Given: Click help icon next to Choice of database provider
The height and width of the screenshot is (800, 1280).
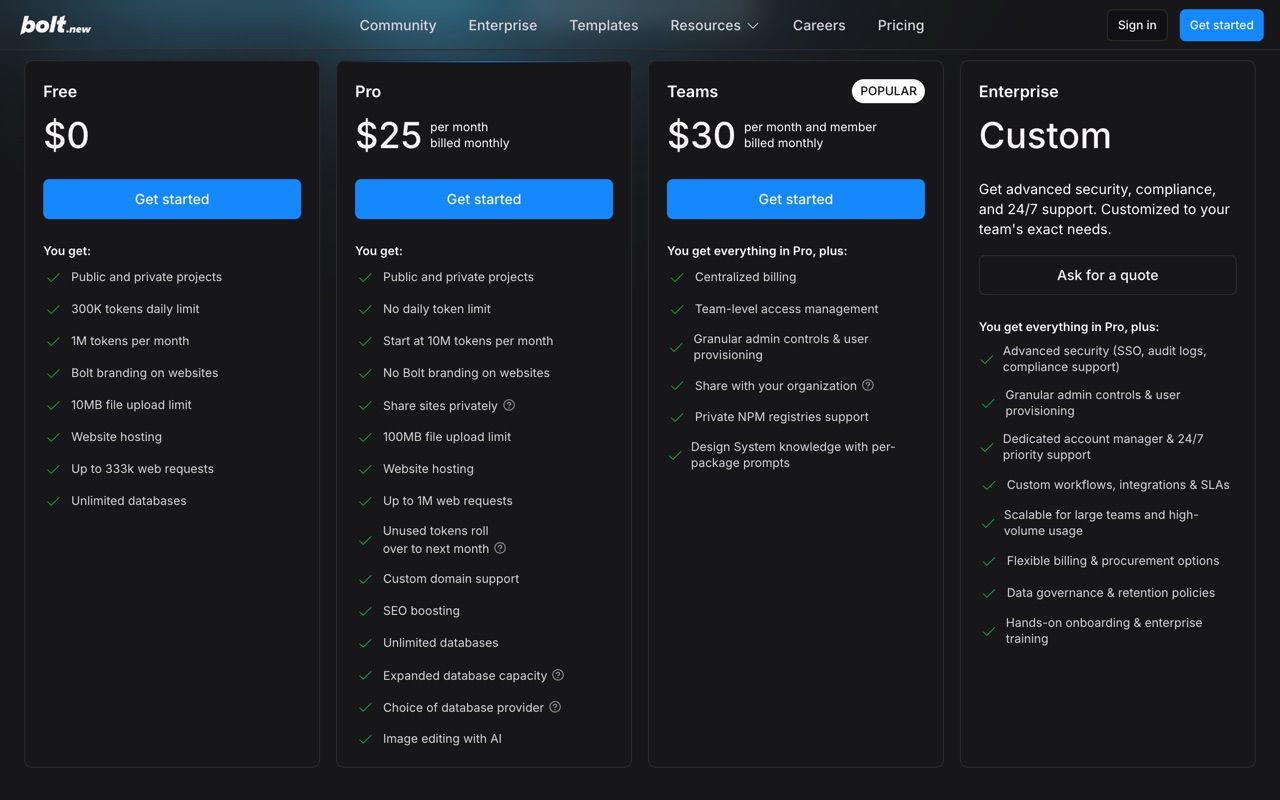Looking at the screenshot, I should click(555, 707).
